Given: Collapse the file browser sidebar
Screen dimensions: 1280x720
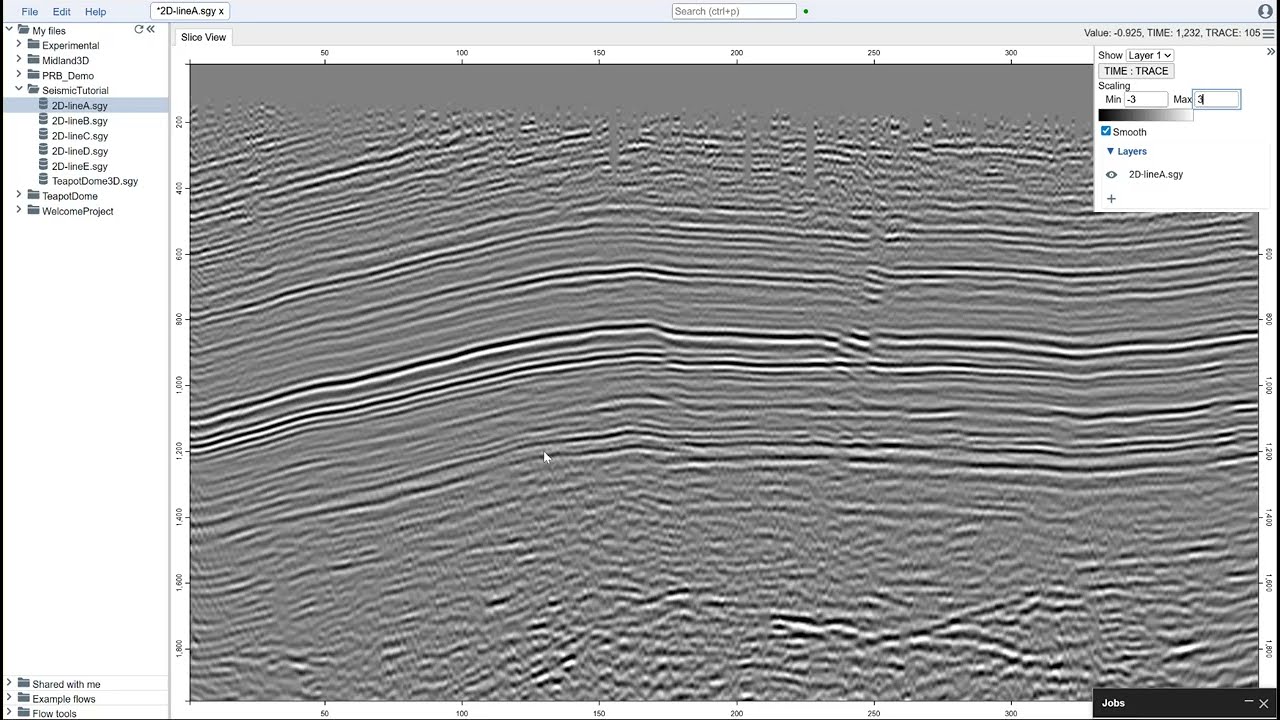Looking at the screenshot, I should [x=151, y=30].
